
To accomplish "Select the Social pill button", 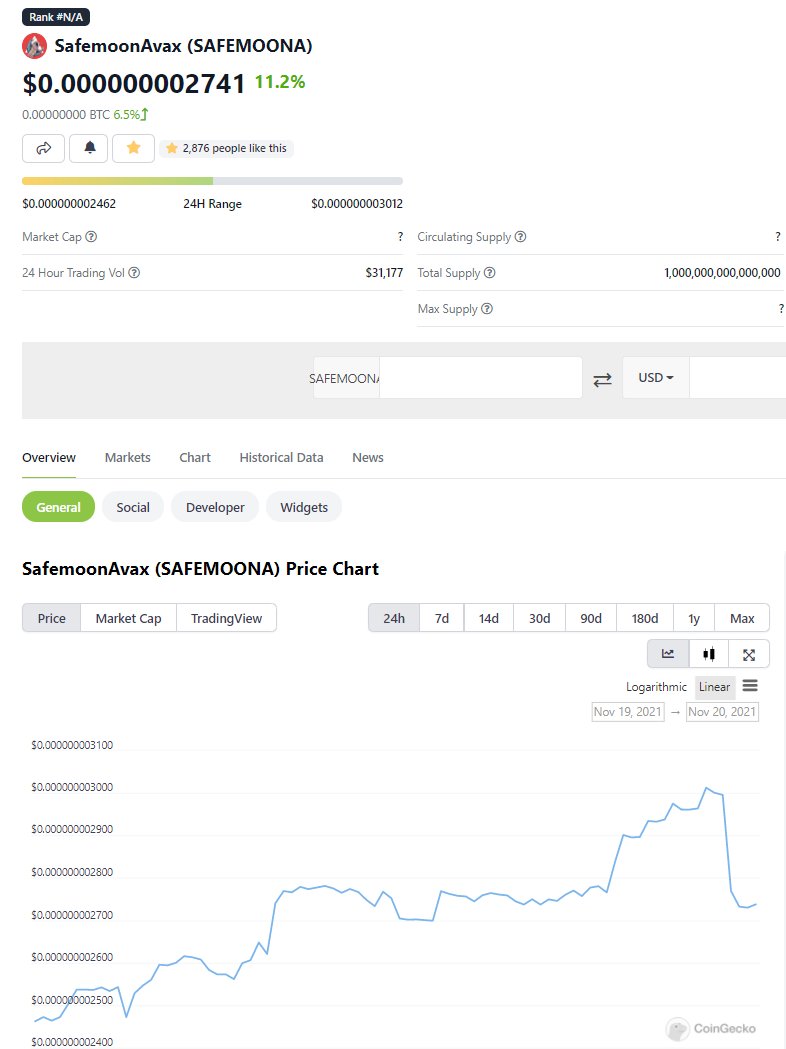I will tap(133, 507).
